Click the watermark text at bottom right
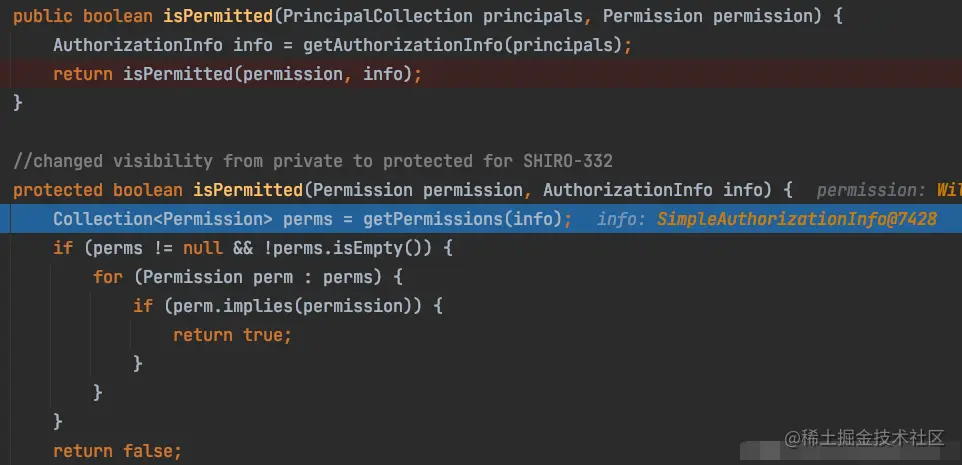The image size is (962, 465). [x=865, y=437]
